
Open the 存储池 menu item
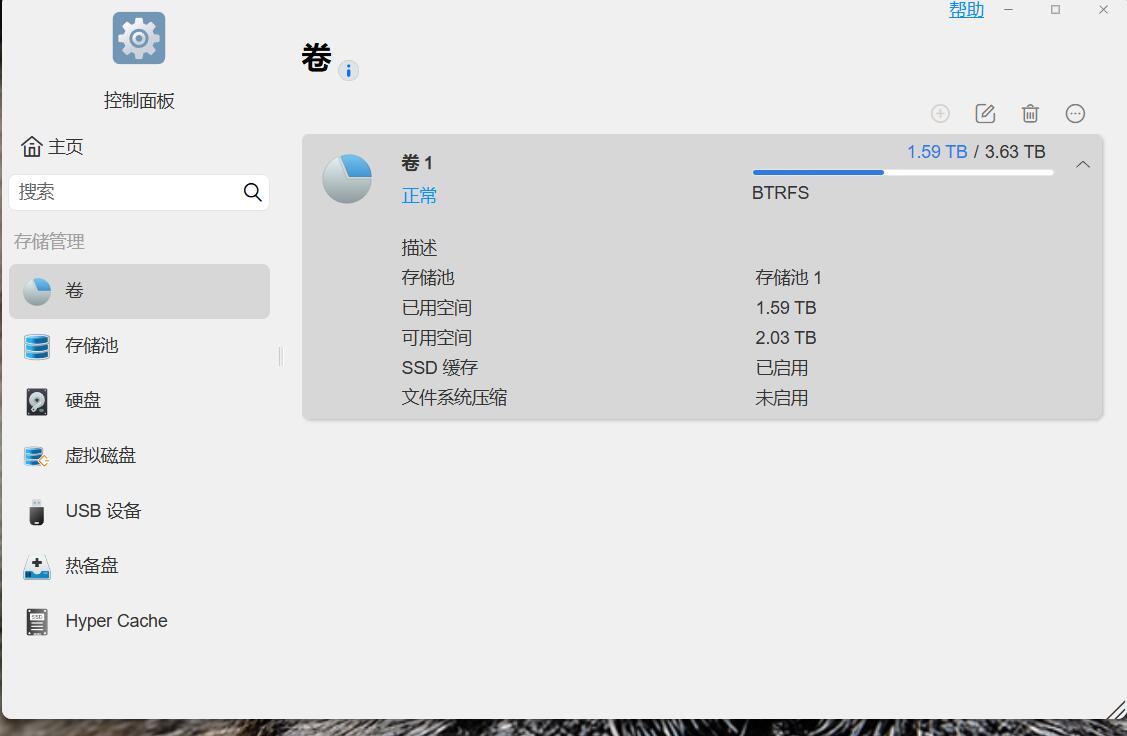click(x=139, y=346)
